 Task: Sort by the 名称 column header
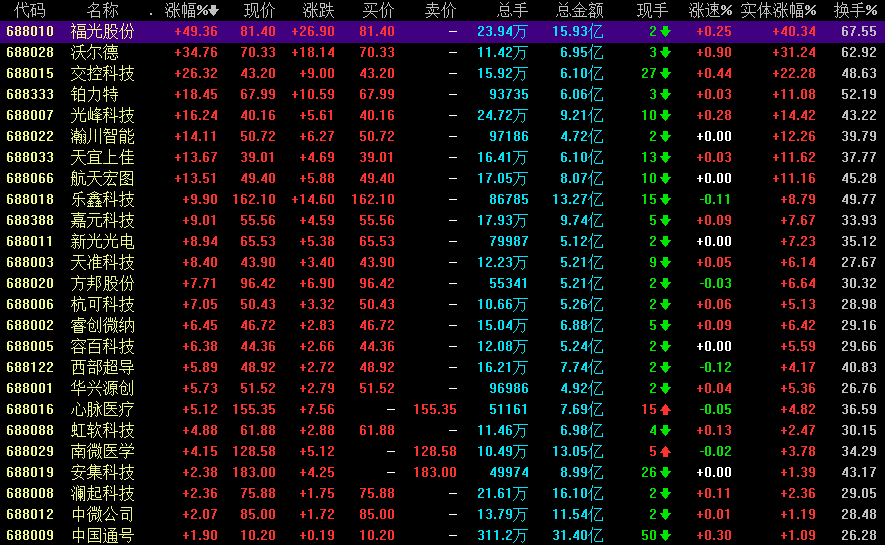tap(103, 10)
